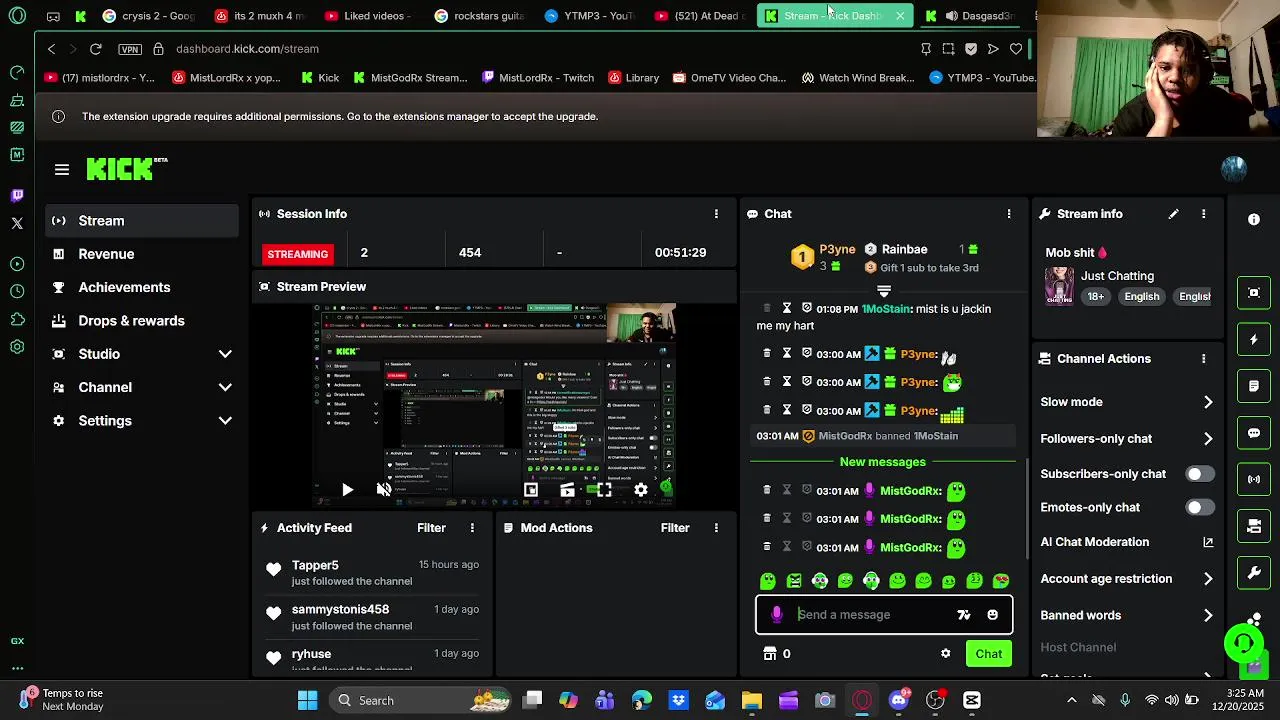Click the notes widget icon in right bar

click(1254, 386)
